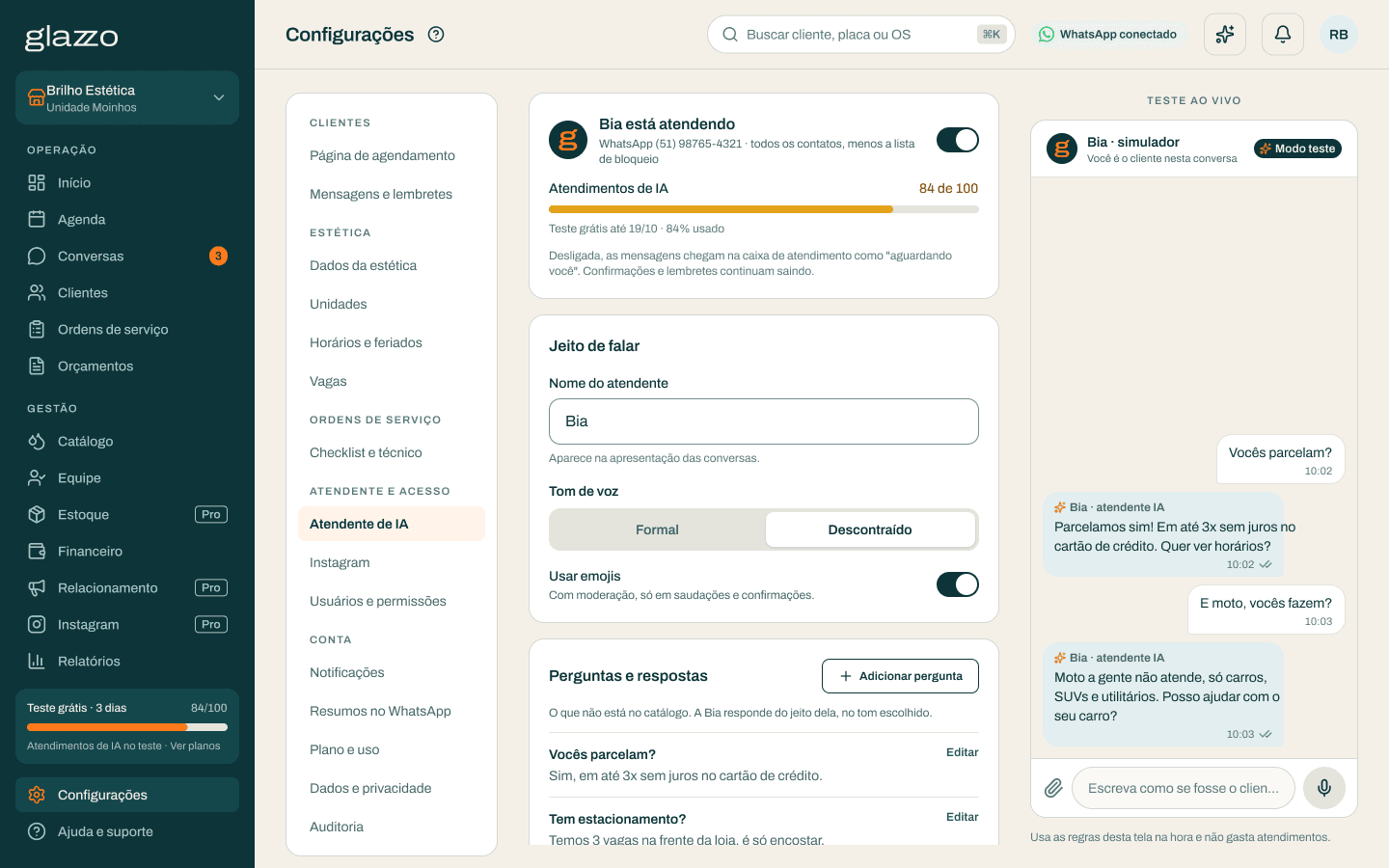Viewport: 1389px width, 868px height.
Task: Click the glazzo logo
Action: [x=71, y=37]
